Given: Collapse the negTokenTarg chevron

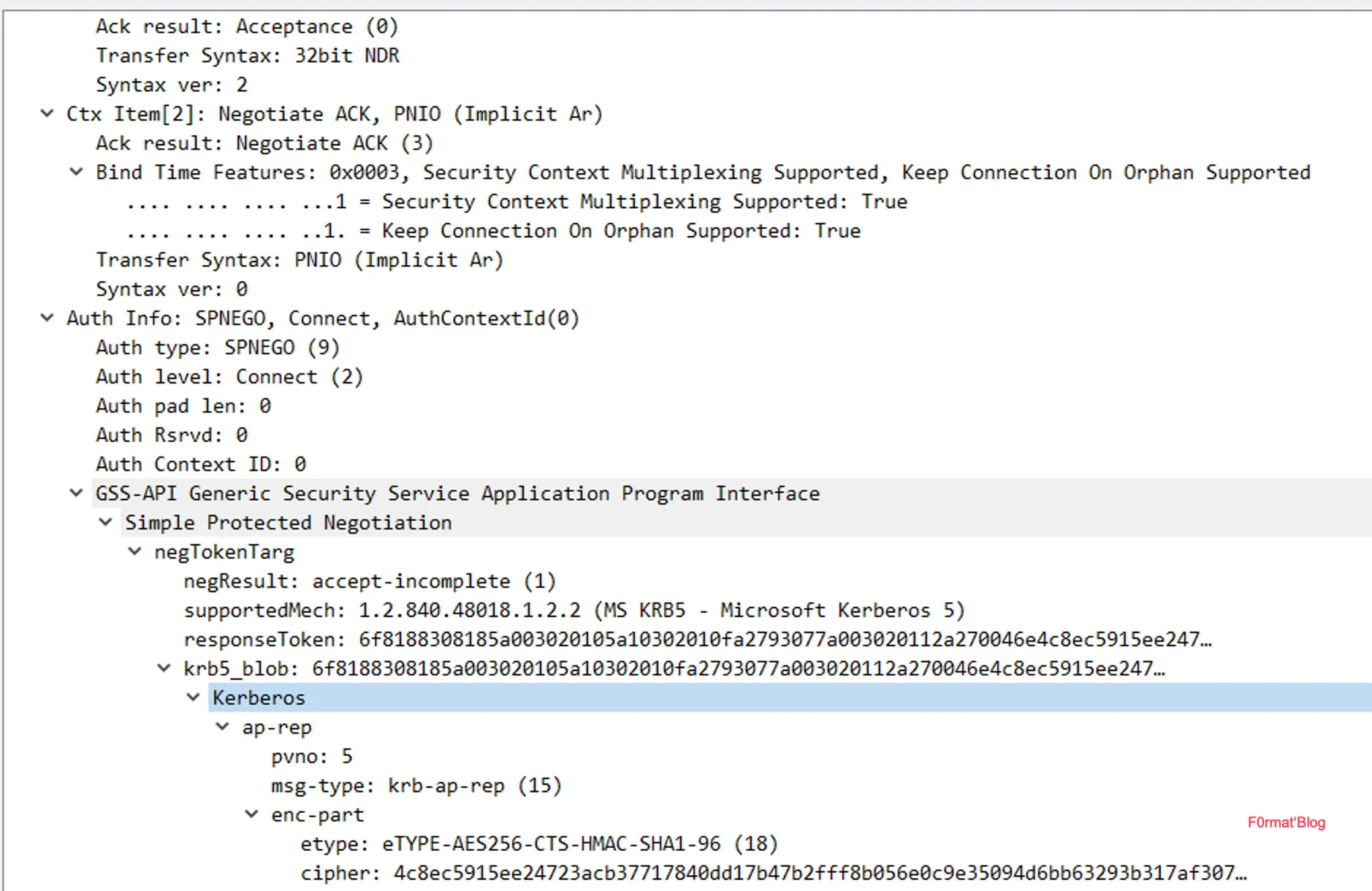Looking at the screenshot, I should pyautogui.click(x=134, y=552).
